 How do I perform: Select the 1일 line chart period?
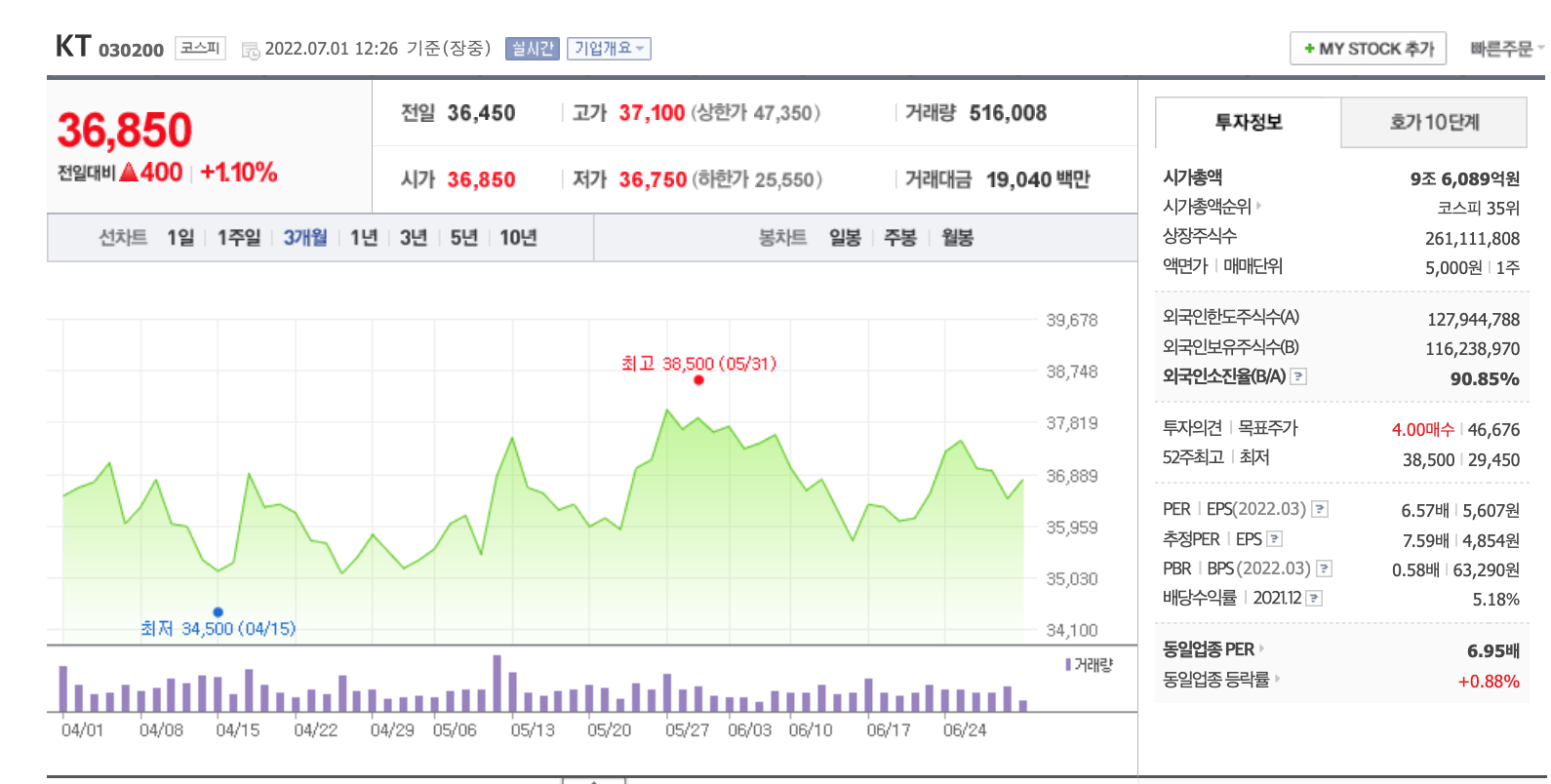(180, 238)
